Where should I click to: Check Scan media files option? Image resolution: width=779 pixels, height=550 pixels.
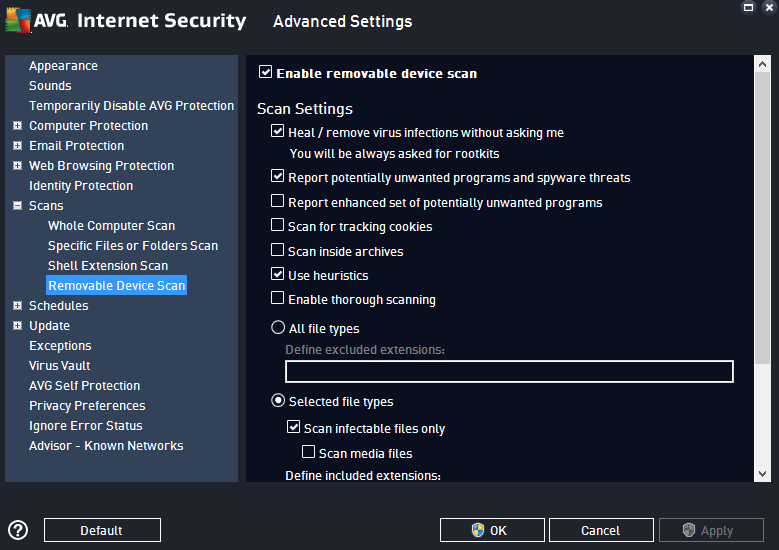[309, 452]
